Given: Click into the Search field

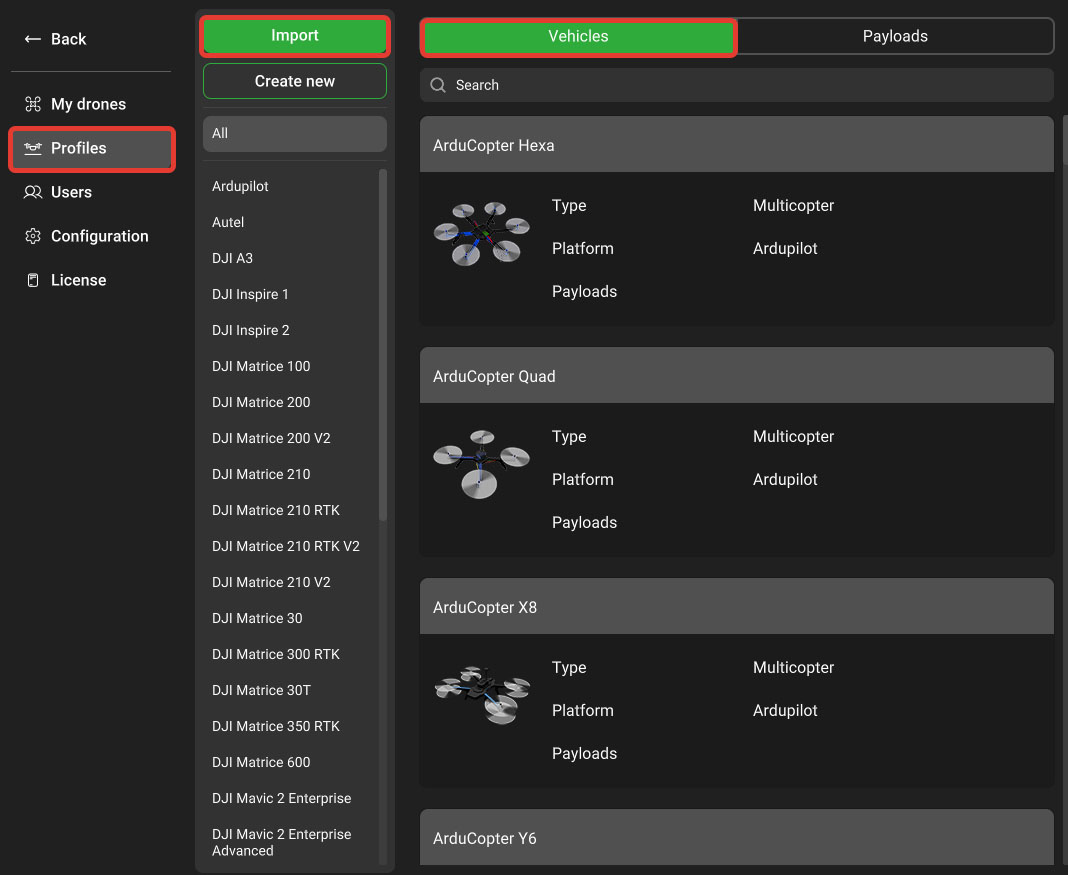Looking at the screenshot, I should coord(737,85).
